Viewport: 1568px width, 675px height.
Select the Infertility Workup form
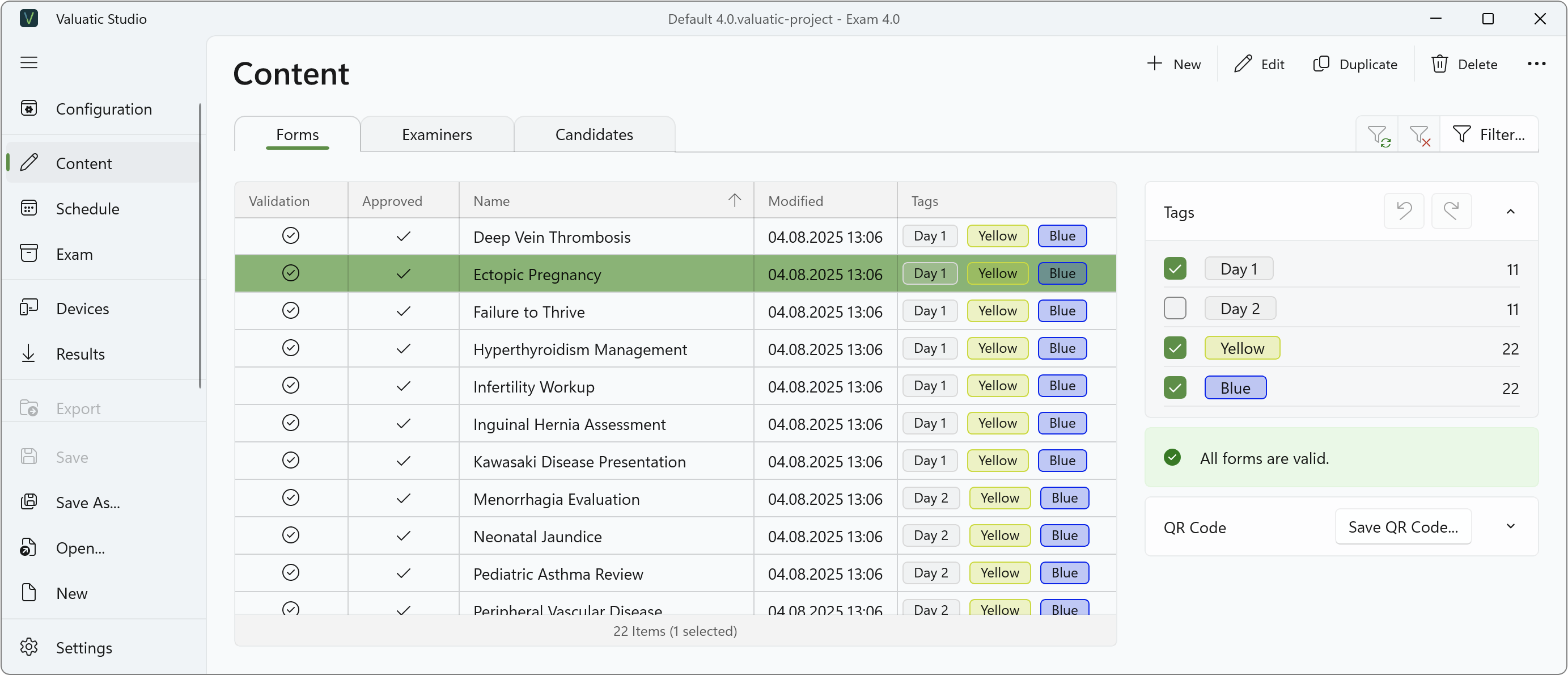click(675, 386)
